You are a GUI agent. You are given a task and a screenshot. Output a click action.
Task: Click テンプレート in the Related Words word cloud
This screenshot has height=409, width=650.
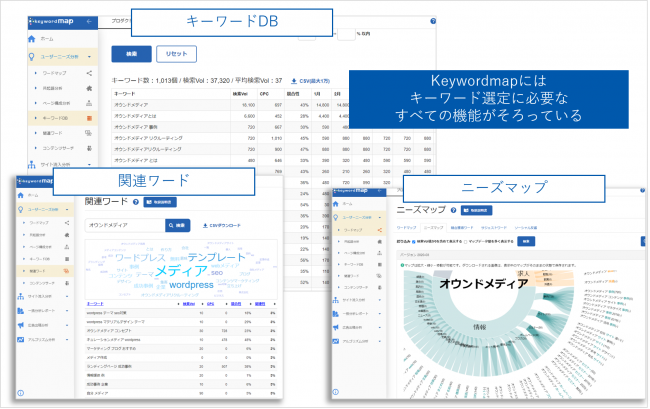pyautogui.click(x=216, y=257)
